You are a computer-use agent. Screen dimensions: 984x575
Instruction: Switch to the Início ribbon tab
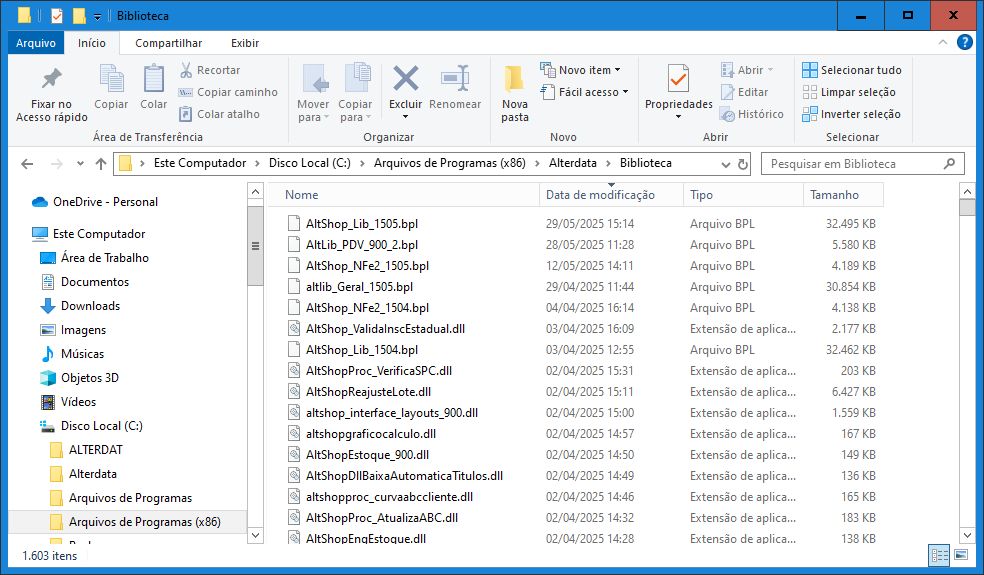[x=92, y=43]
